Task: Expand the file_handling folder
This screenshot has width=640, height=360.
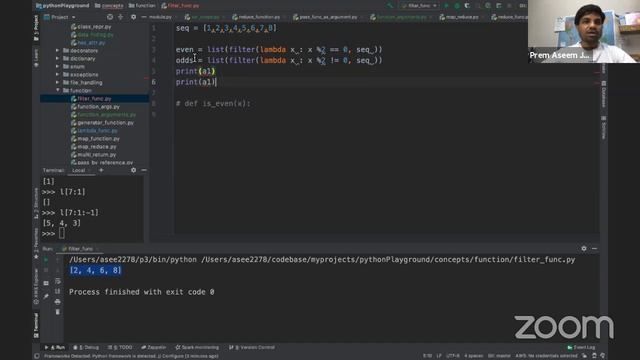Action: tap(58, 82)
